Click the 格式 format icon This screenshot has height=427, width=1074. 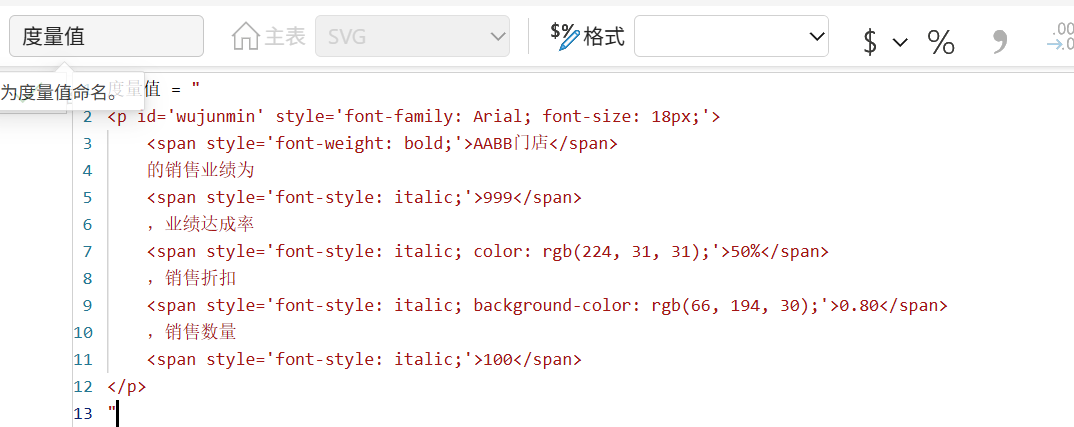(565, 36)
